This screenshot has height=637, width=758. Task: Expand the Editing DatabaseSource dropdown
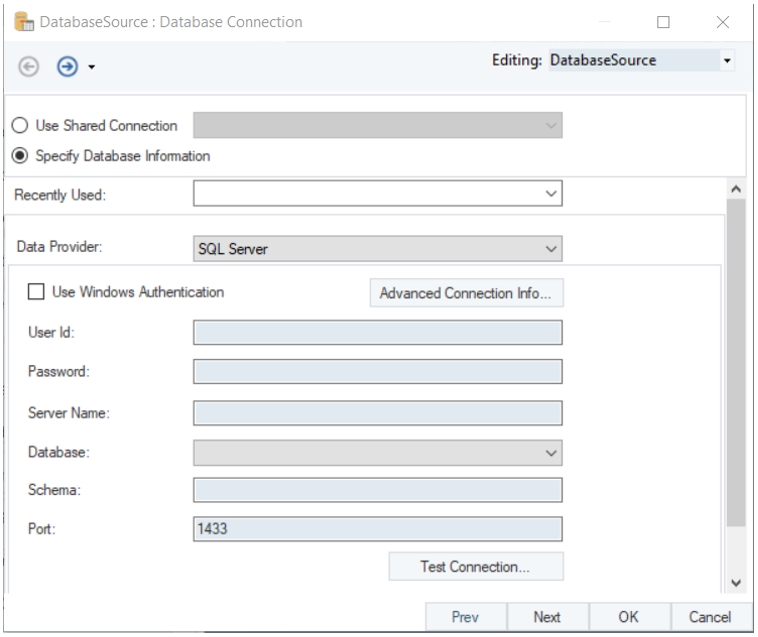pyautogui.click(x=727, y=62)
